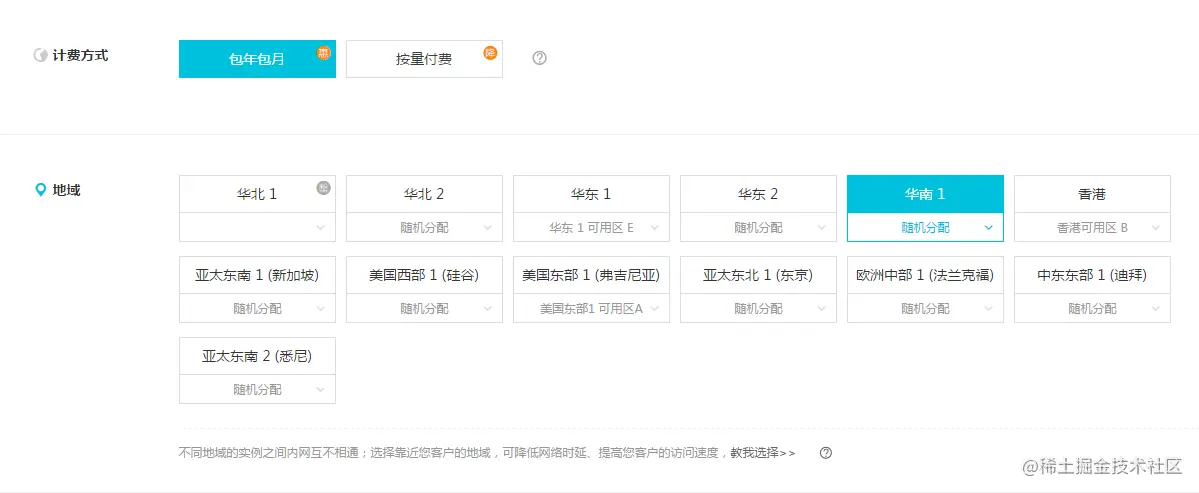The width and height of the screenshot is (1199, 493).
Task: Select 亚太东北 1 (东京) region
Action: [x=758, y=275]
